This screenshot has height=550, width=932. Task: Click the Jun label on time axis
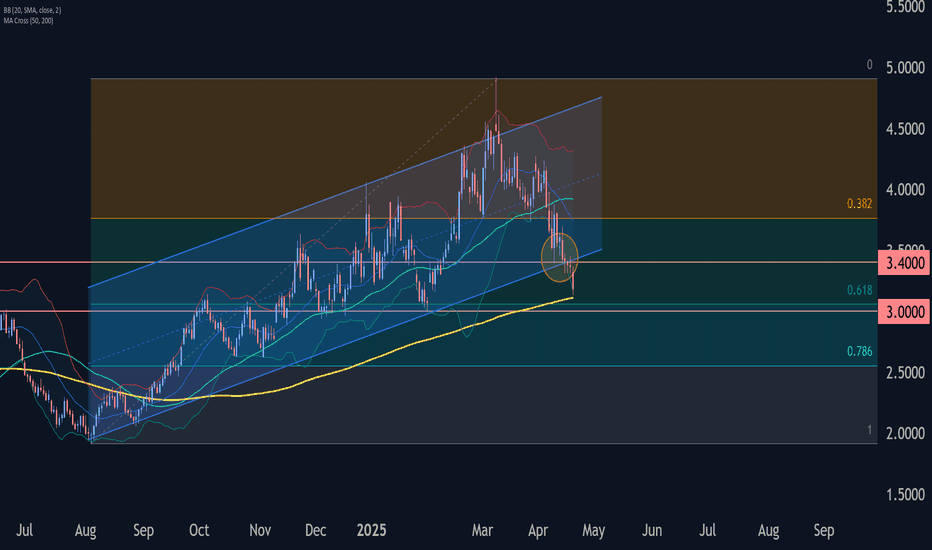(x=652, y=530)
